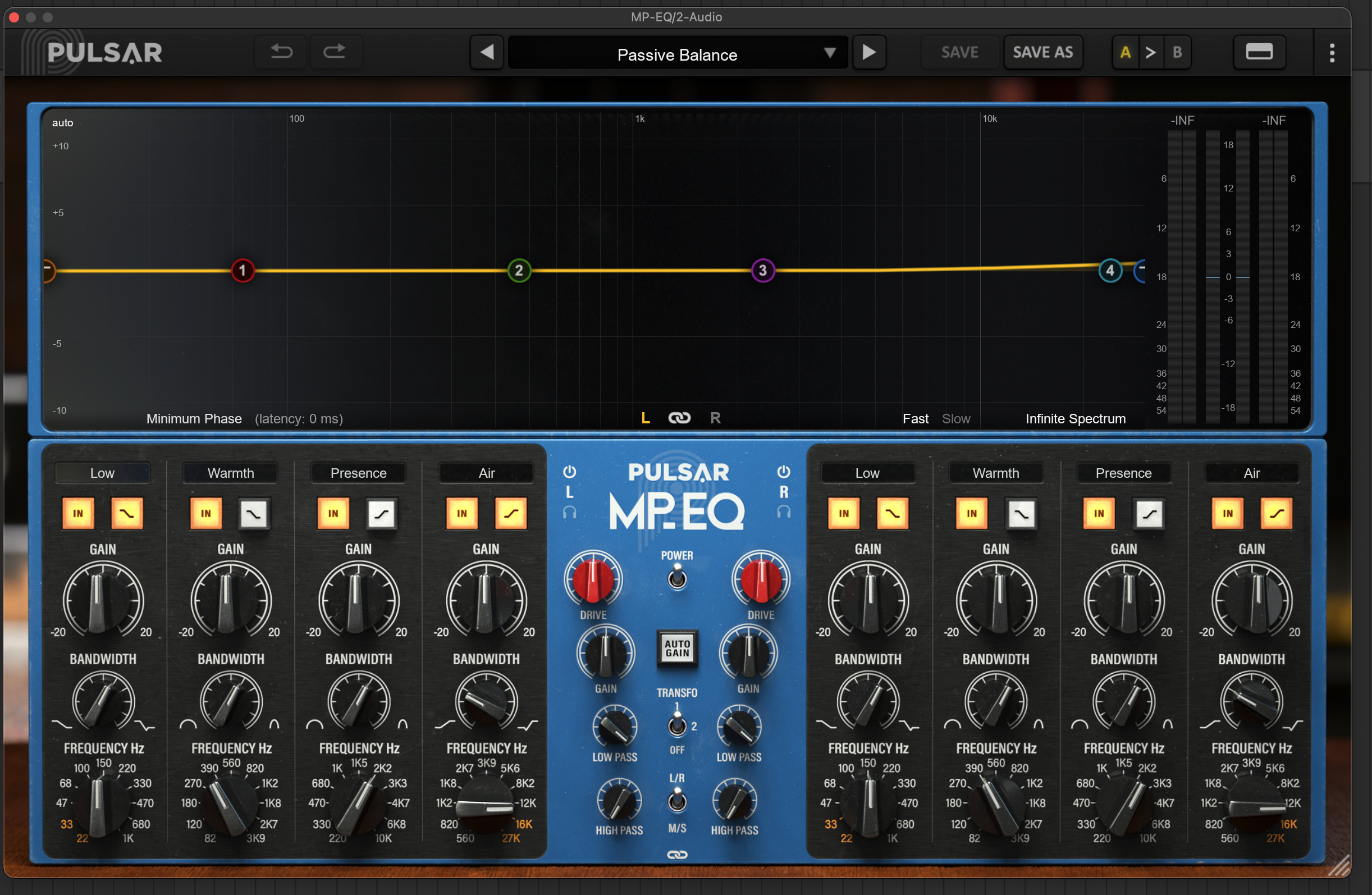Select EQ band node 1 on the graph

coord(243,271)
